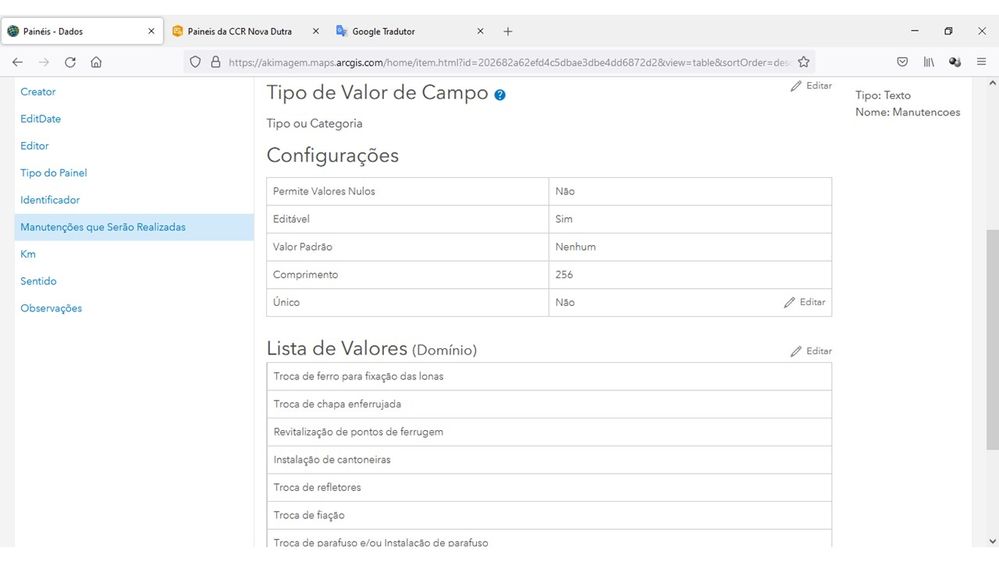
Task: Close the Google Tradutor tab
Action: click(x=480, y=31)
